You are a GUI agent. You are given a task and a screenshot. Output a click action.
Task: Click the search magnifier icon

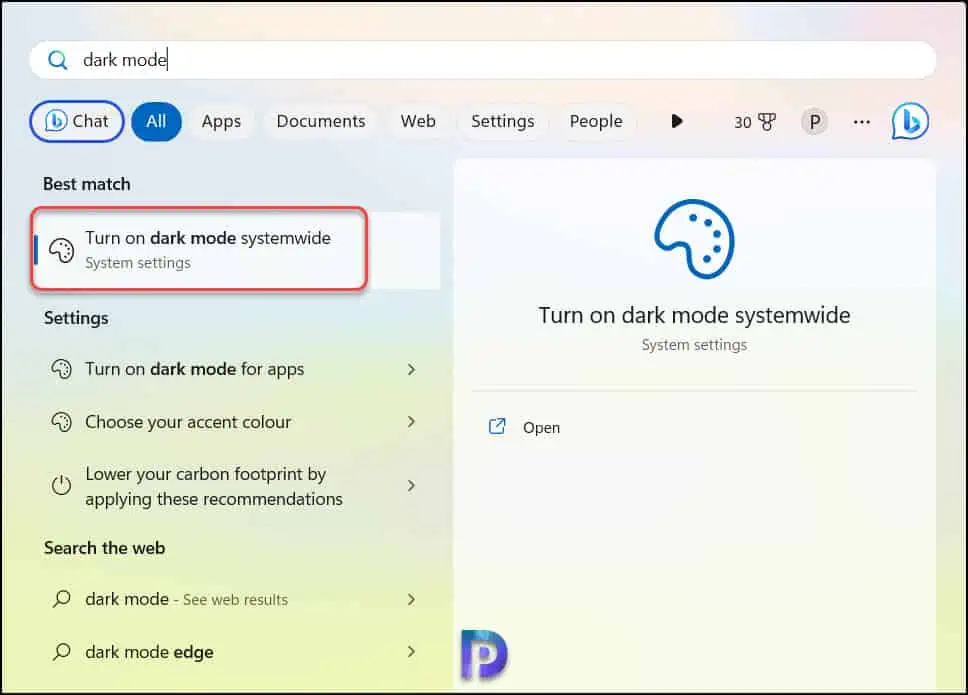(58, 60)
